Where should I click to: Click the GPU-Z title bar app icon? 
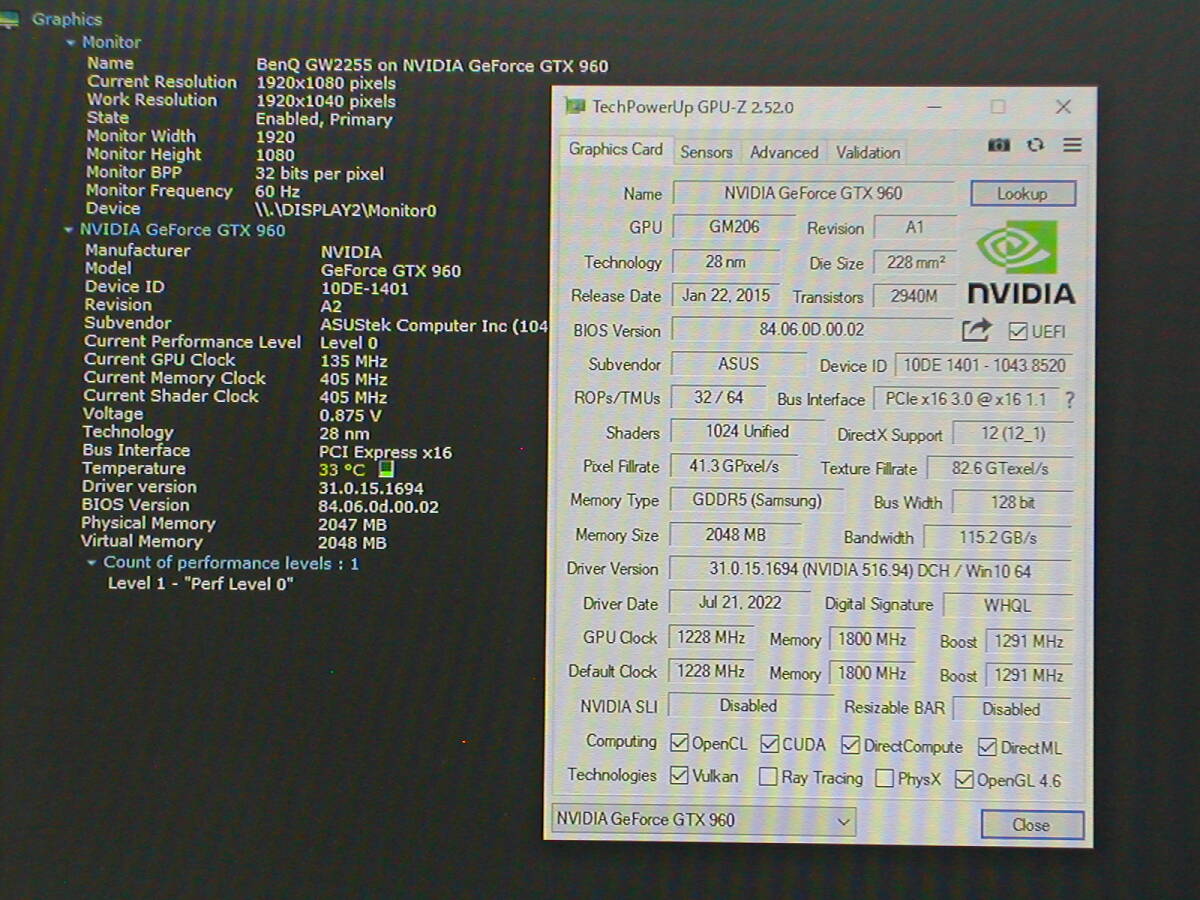pos(574,106)
